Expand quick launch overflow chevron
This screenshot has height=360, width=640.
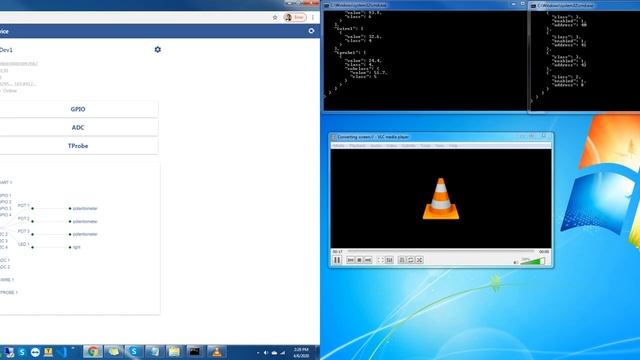tap(73, 348)
